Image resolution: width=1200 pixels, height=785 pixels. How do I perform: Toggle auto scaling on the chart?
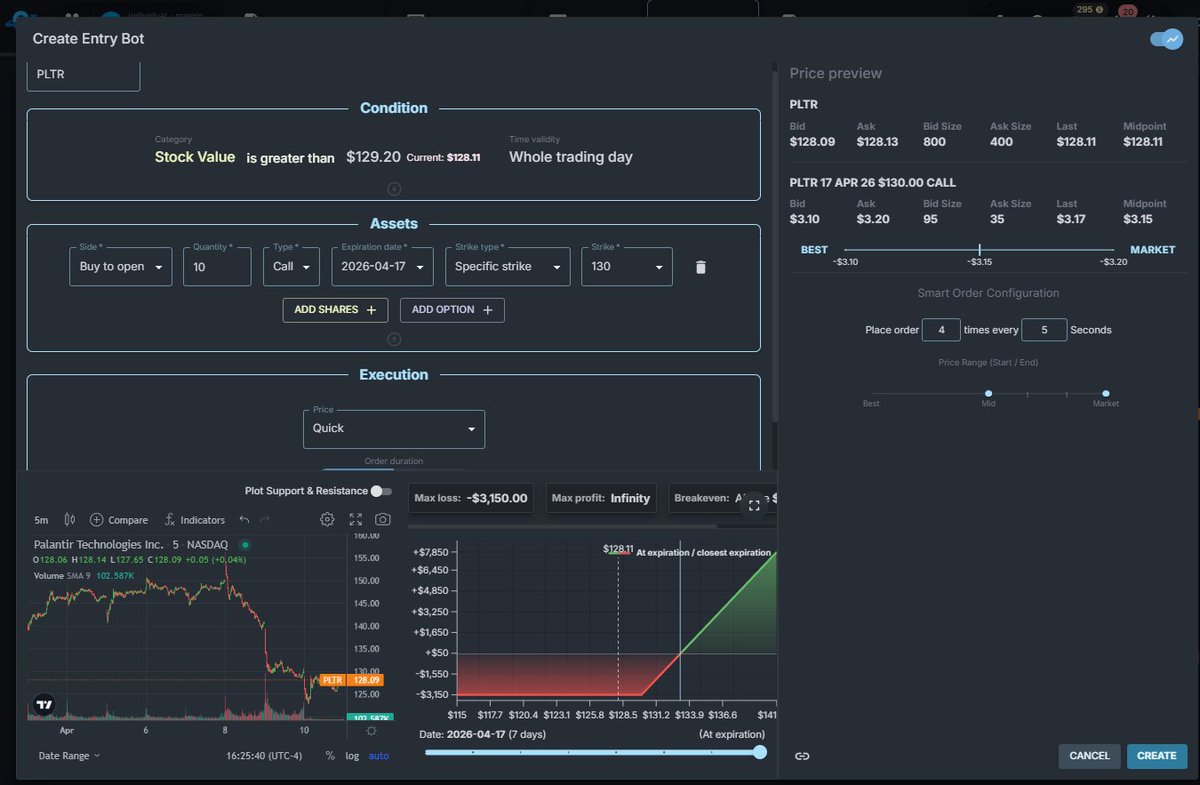[378, 755]
